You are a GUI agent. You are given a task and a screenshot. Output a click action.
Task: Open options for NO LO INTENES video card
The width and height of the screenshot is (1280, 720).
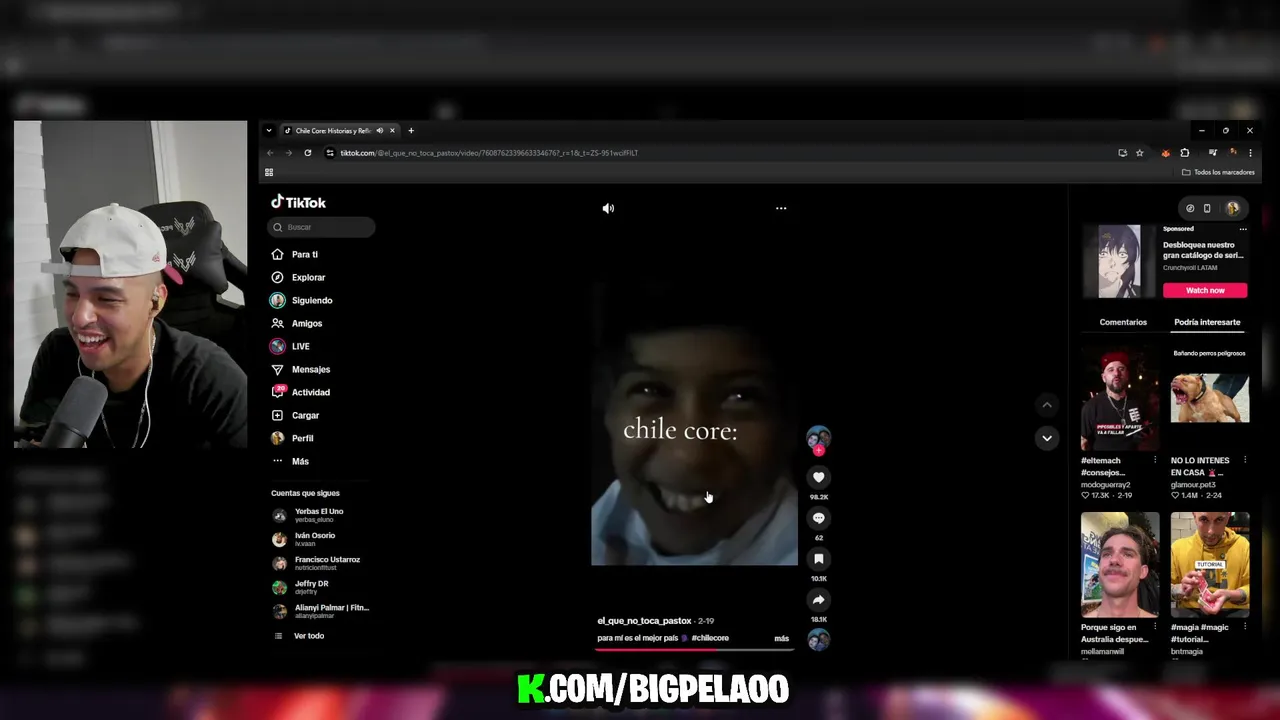[x=1245, y=460]
